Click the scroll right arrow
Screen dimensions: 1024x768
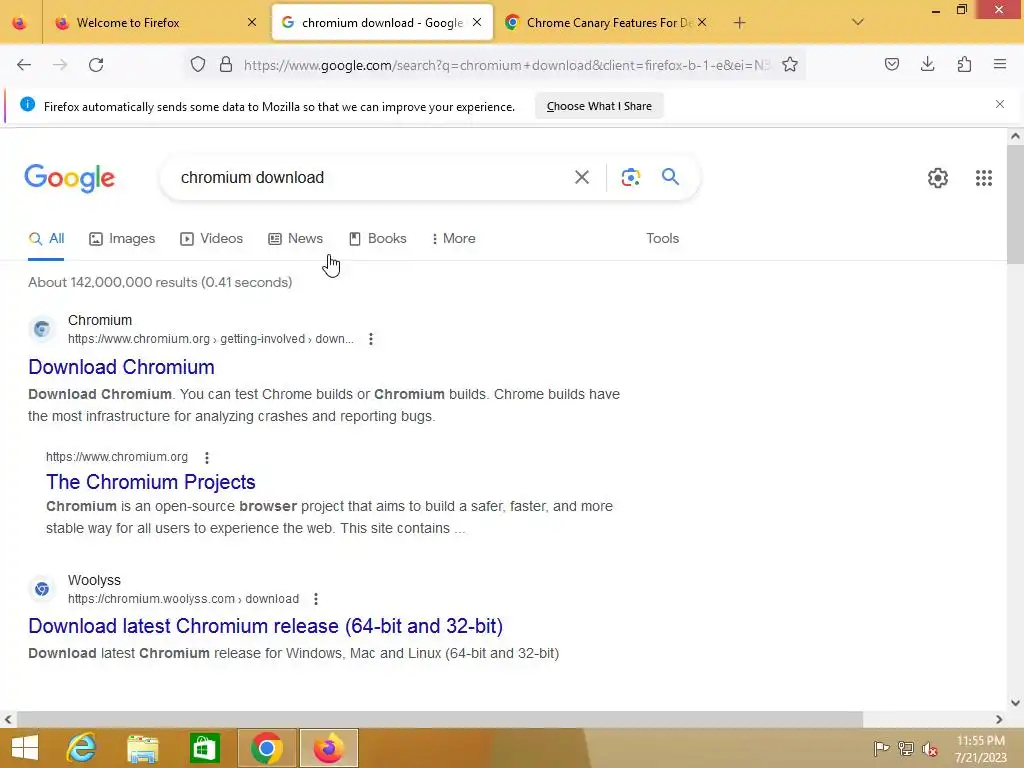pos(999,719)
